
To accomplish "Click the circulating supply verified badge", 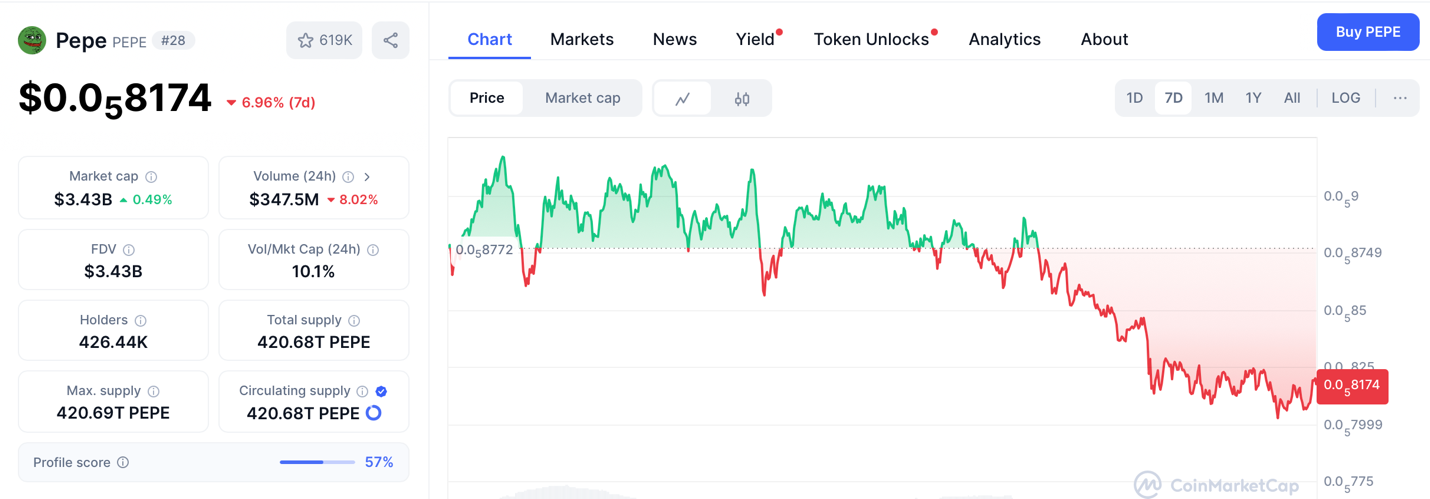I will 381,391.
